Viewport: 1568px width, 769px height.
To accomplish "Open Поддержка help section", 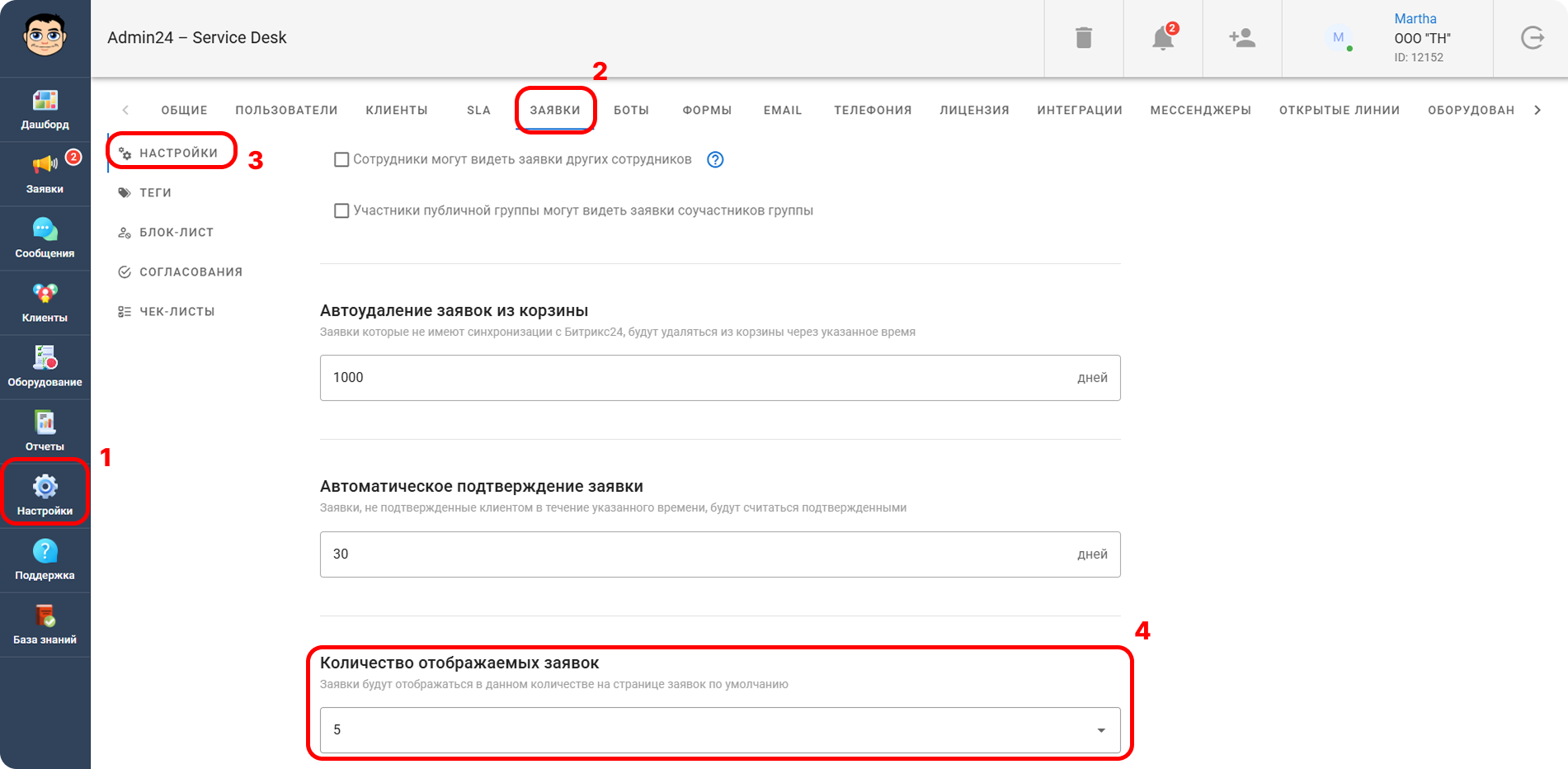I will [x=45, y=560].
